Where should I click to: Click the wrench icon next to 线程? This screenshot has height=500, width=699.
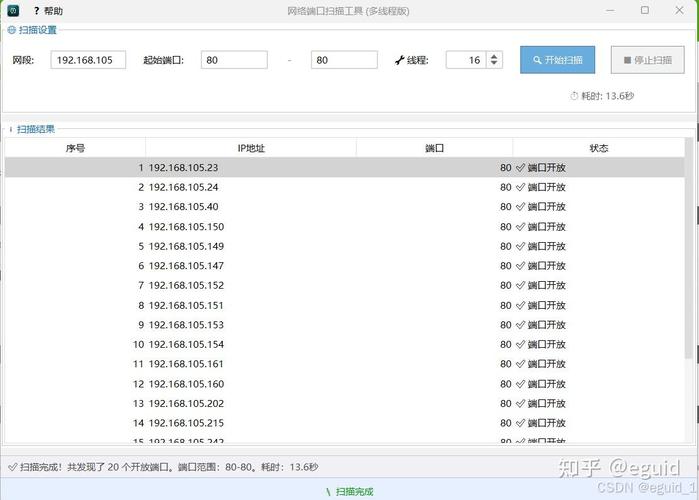coord(399,60)
